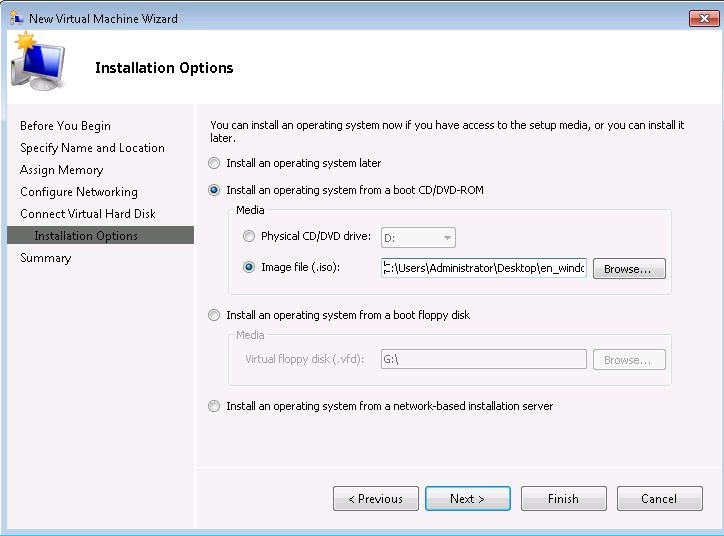Open the Configure Networking step
Image resolution: width=724 pixels, height=536 pixels.
[79, 192]
